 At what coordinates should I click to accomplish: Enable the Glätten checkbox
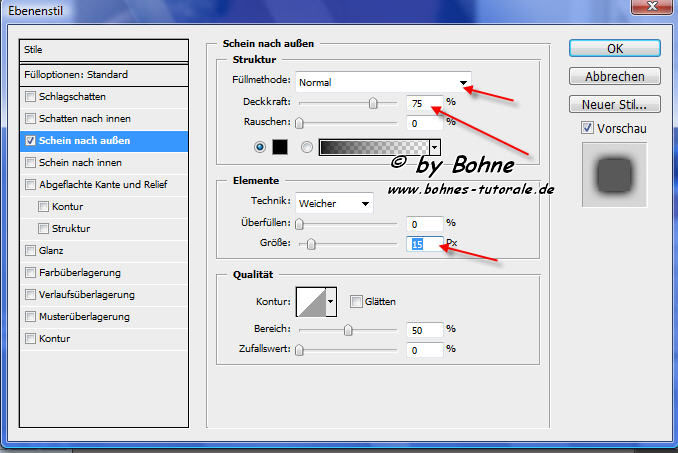tap(356, 301)
